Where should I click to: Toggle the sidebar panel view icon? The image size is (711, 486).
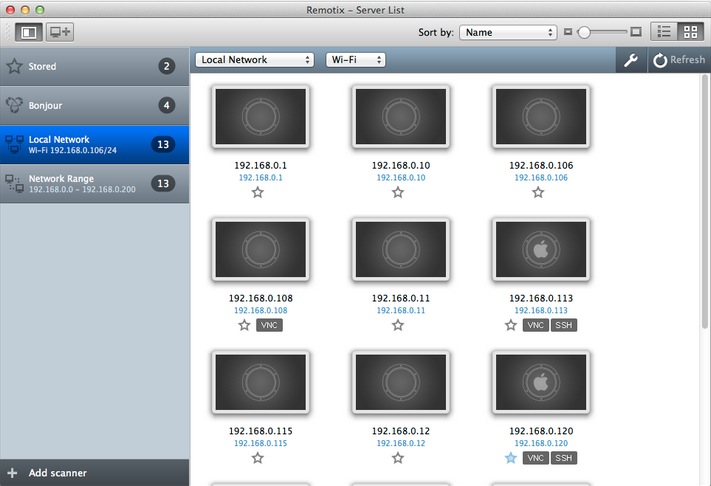click(27, 32)
